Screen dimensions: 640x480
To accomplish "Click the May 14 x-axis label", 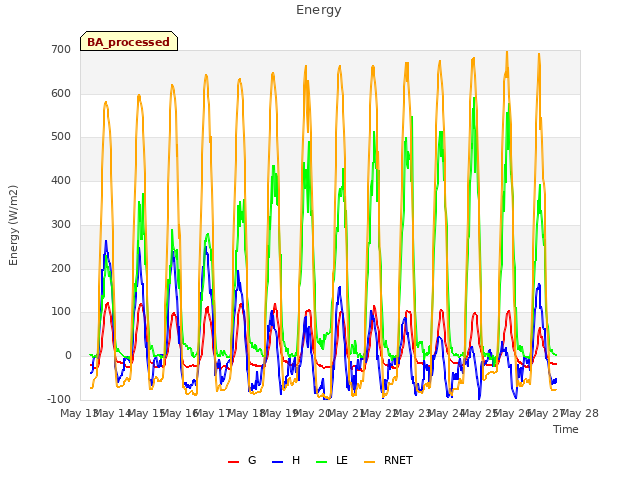I will tap(112, 413).
